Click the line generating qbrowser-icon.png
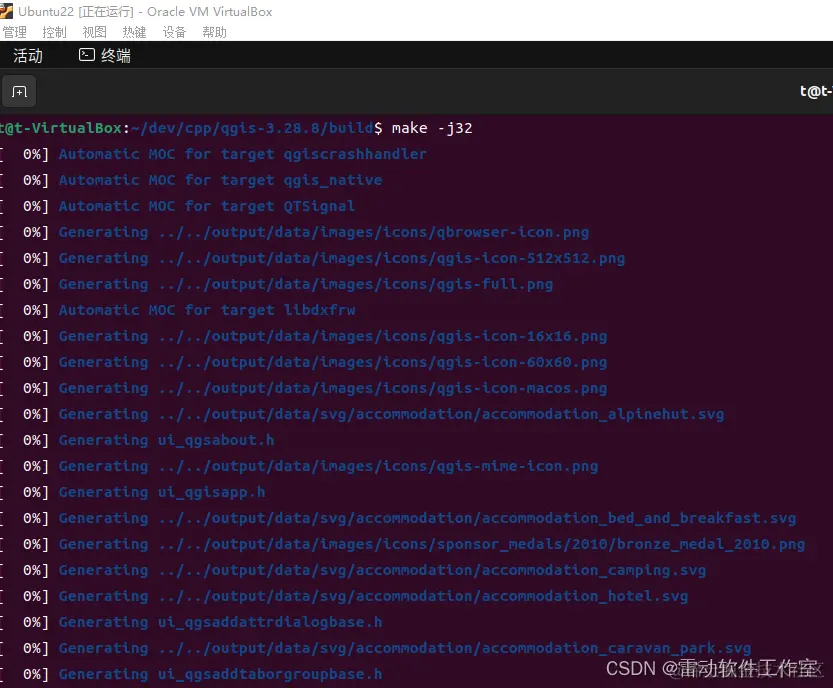833x688 pixels. (324, 232)
